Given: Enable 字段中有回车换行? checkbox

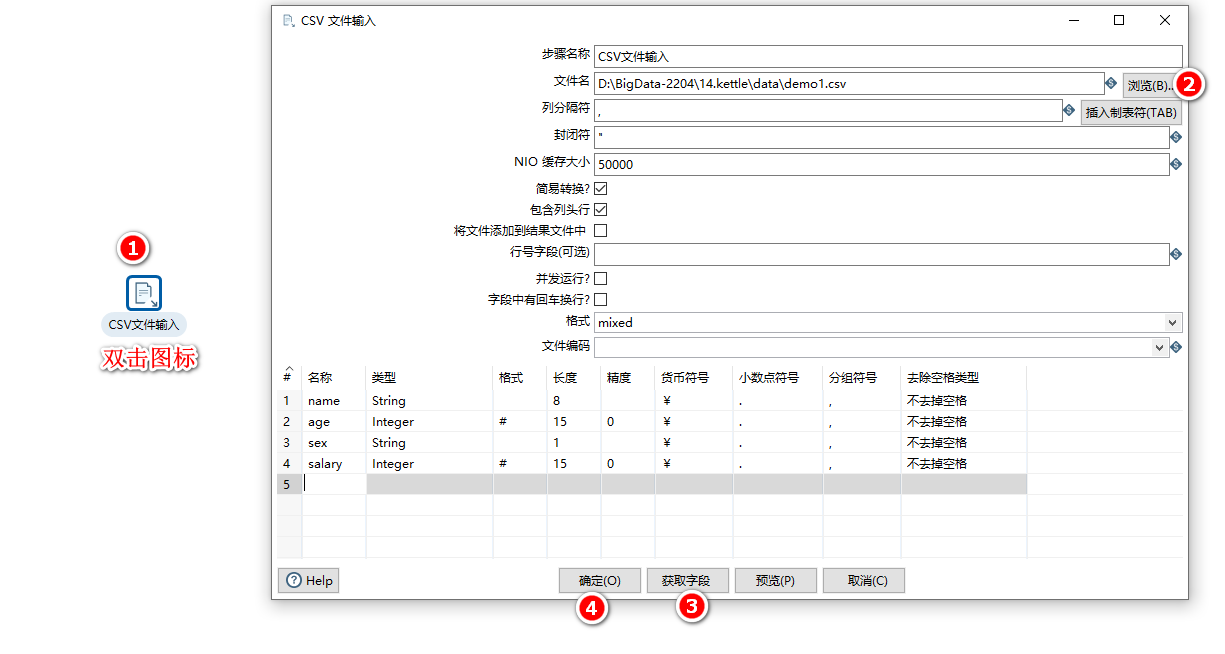Looking at the screenshot, I should 601,299.
